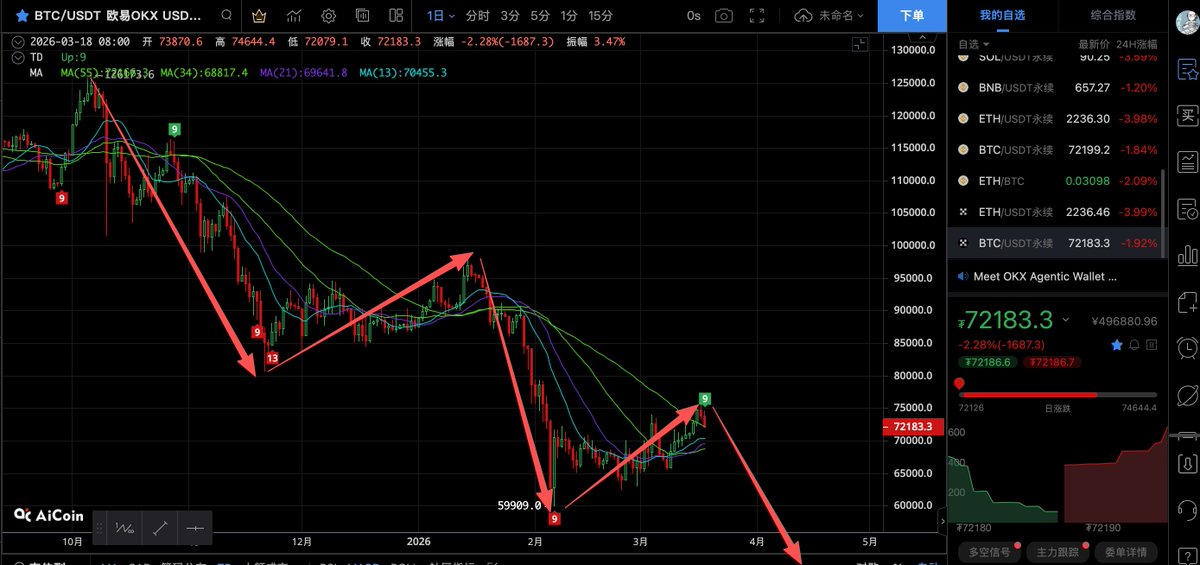Select ETH/USDT永续 row priced 2236.30
The image size is (1200, 565).
click(x=1056, y=119)
